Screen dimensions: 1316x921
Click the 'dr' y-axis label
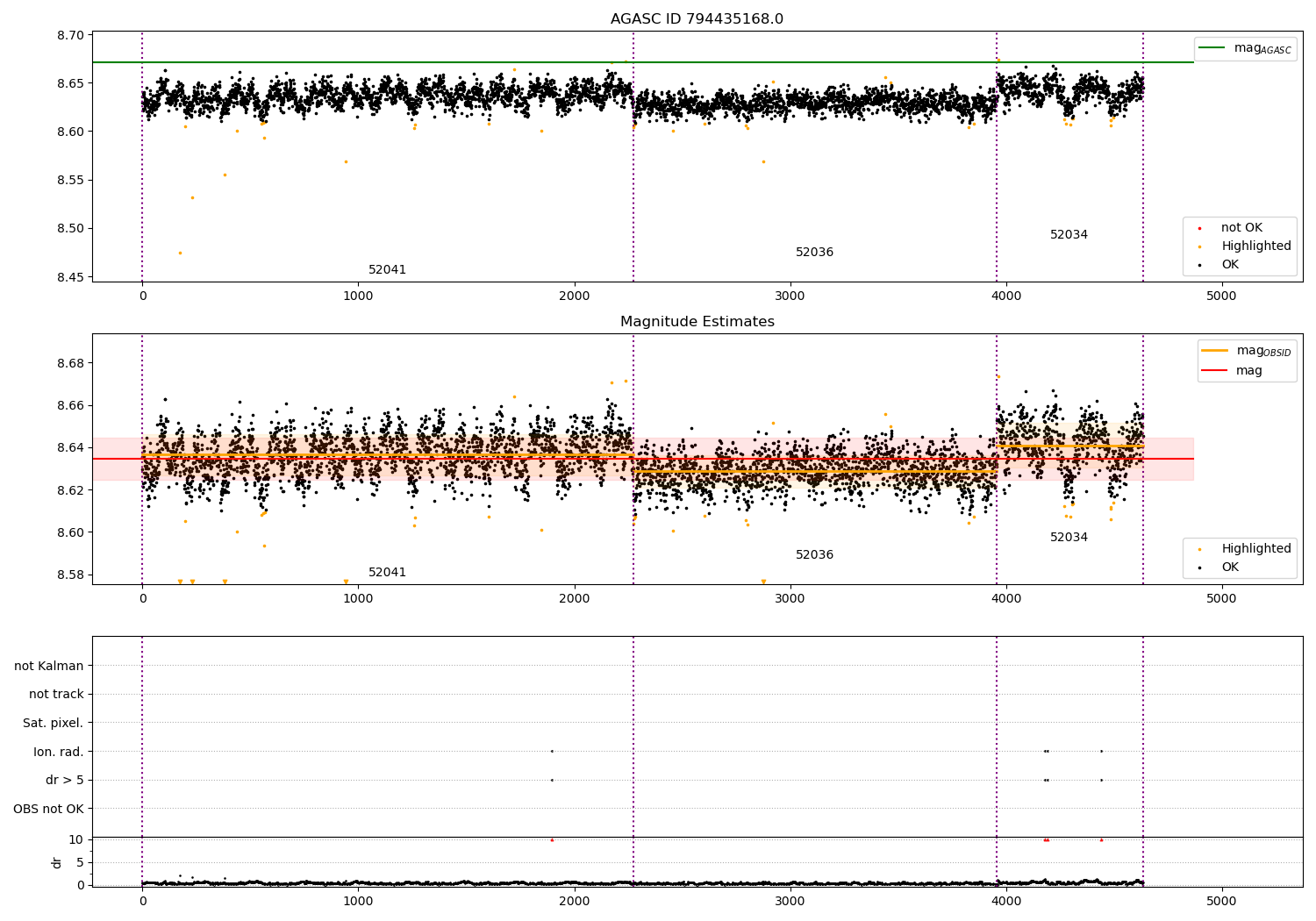57,862
